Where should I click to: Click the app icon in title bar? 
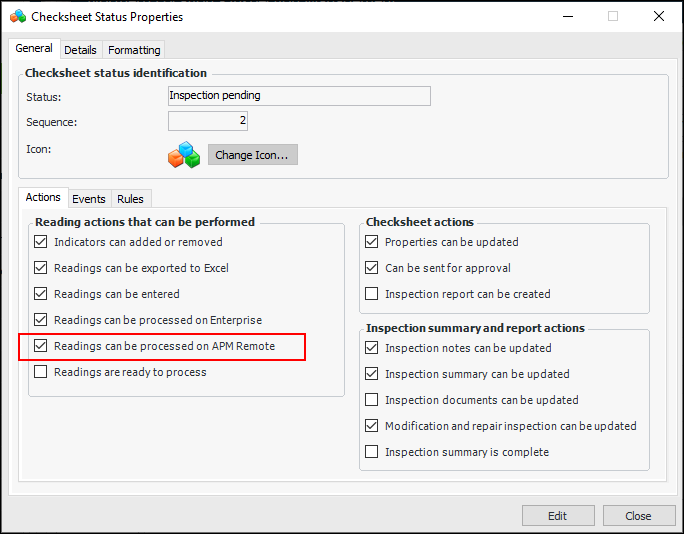[18, 17]
